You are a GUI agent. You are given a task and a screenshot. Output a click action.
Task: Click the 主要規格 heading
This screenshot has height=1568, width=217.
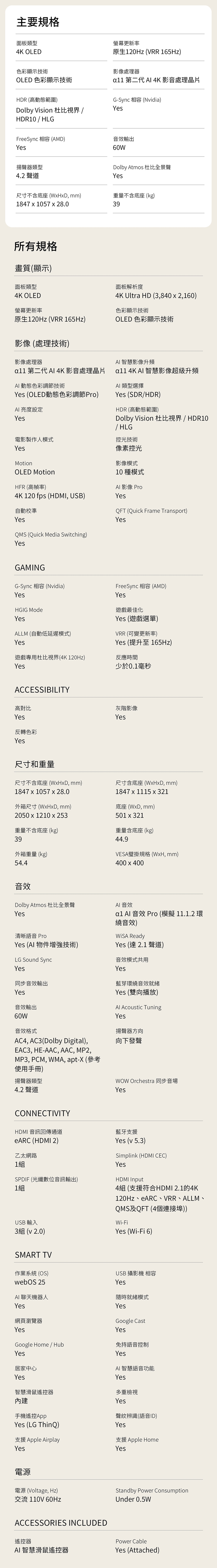[x=38, y=22]
